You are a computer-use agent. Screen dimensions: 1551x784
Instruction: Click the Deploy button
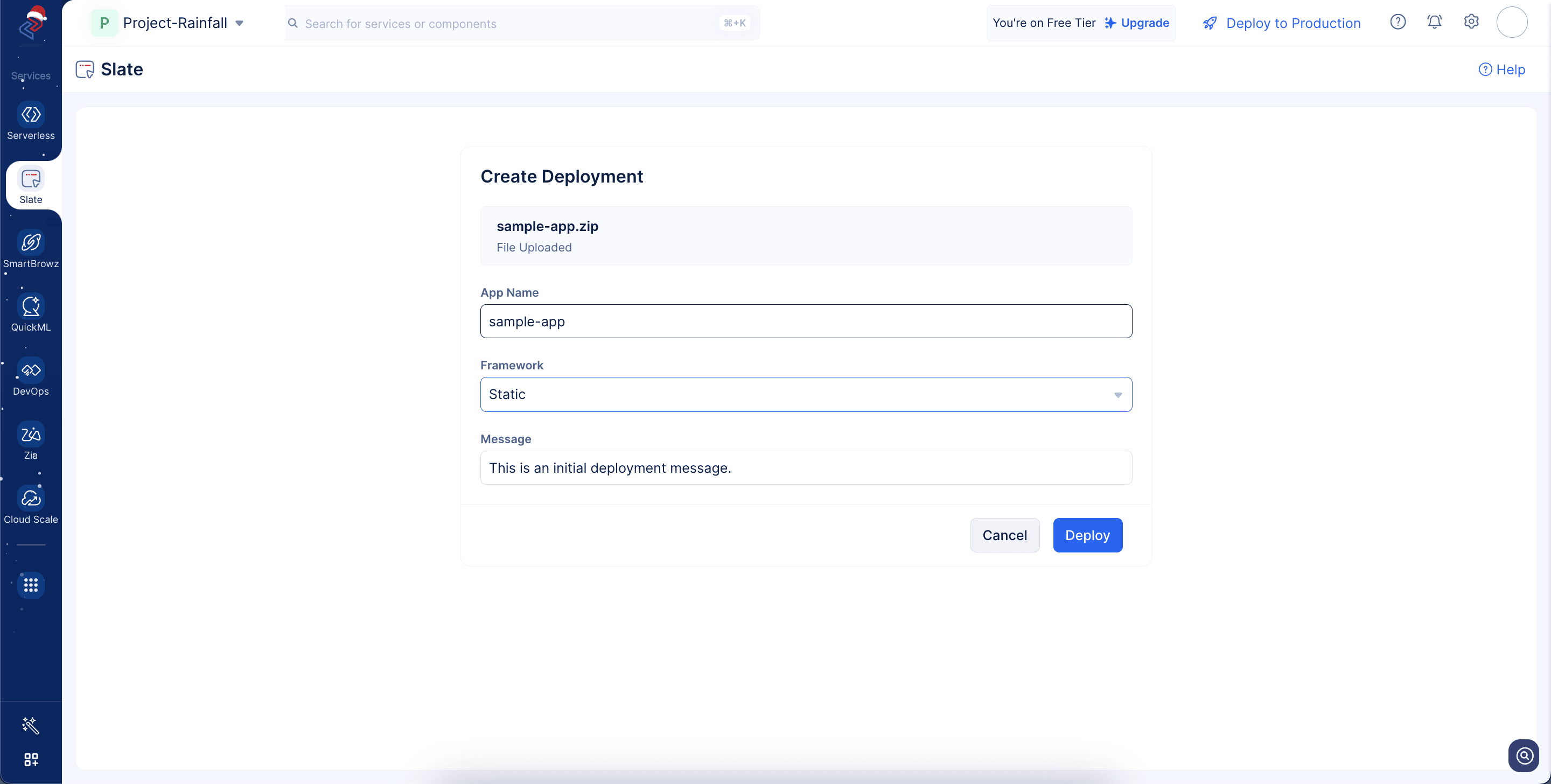pyautogui.click(x=1087, y=535)
